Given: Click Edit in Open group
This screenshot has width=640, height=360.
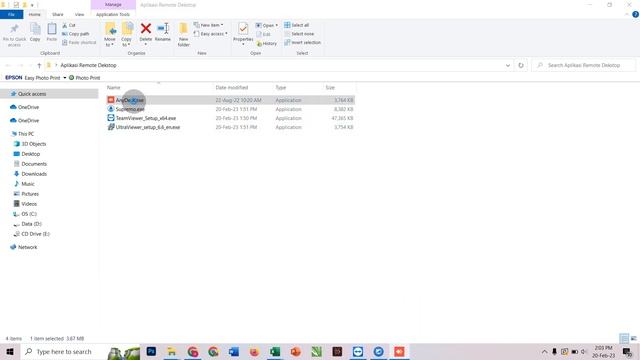Looking at the screenshot, I should pos(264,34).
